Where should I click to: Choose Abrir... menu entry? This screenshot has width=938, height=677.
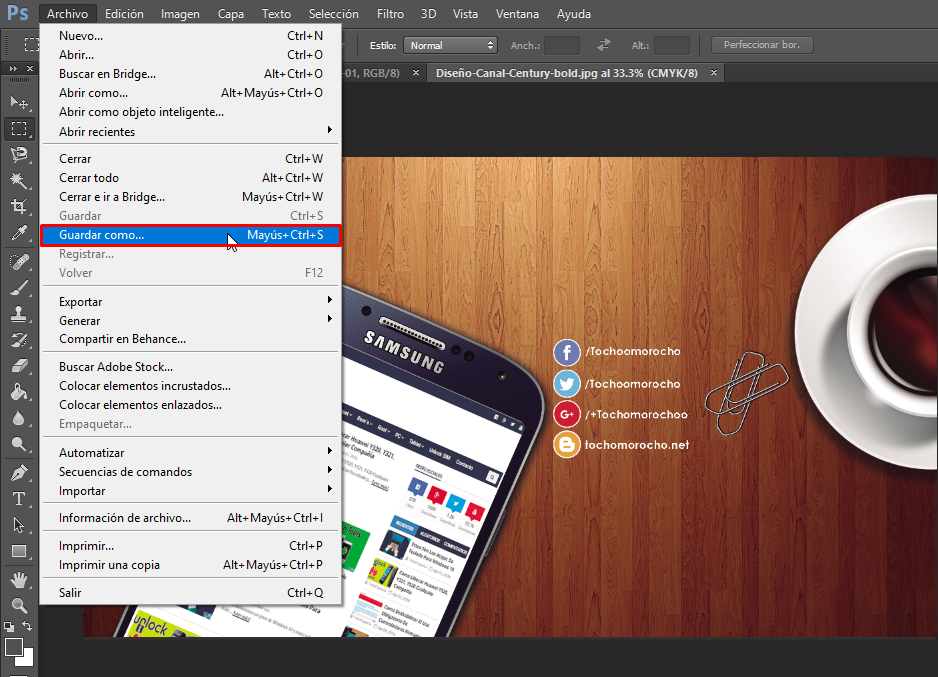pos(190,55)
